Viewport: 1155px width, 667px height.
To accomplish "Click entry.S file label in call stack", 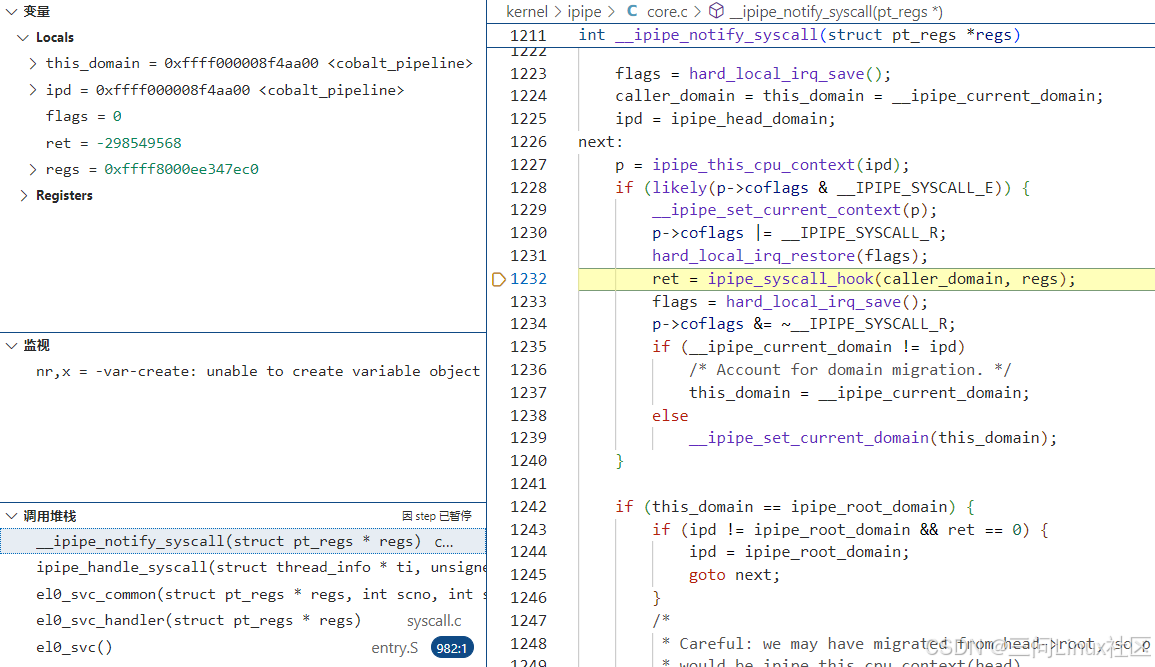I will pos(394,648).
